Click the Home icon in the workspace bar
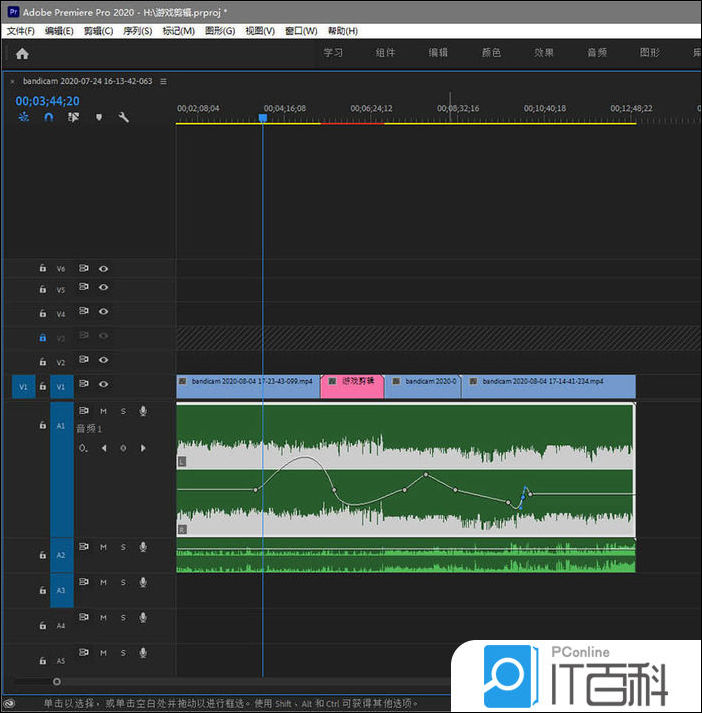The height and width of the screenshot is (713, 702). coord(22,54)
